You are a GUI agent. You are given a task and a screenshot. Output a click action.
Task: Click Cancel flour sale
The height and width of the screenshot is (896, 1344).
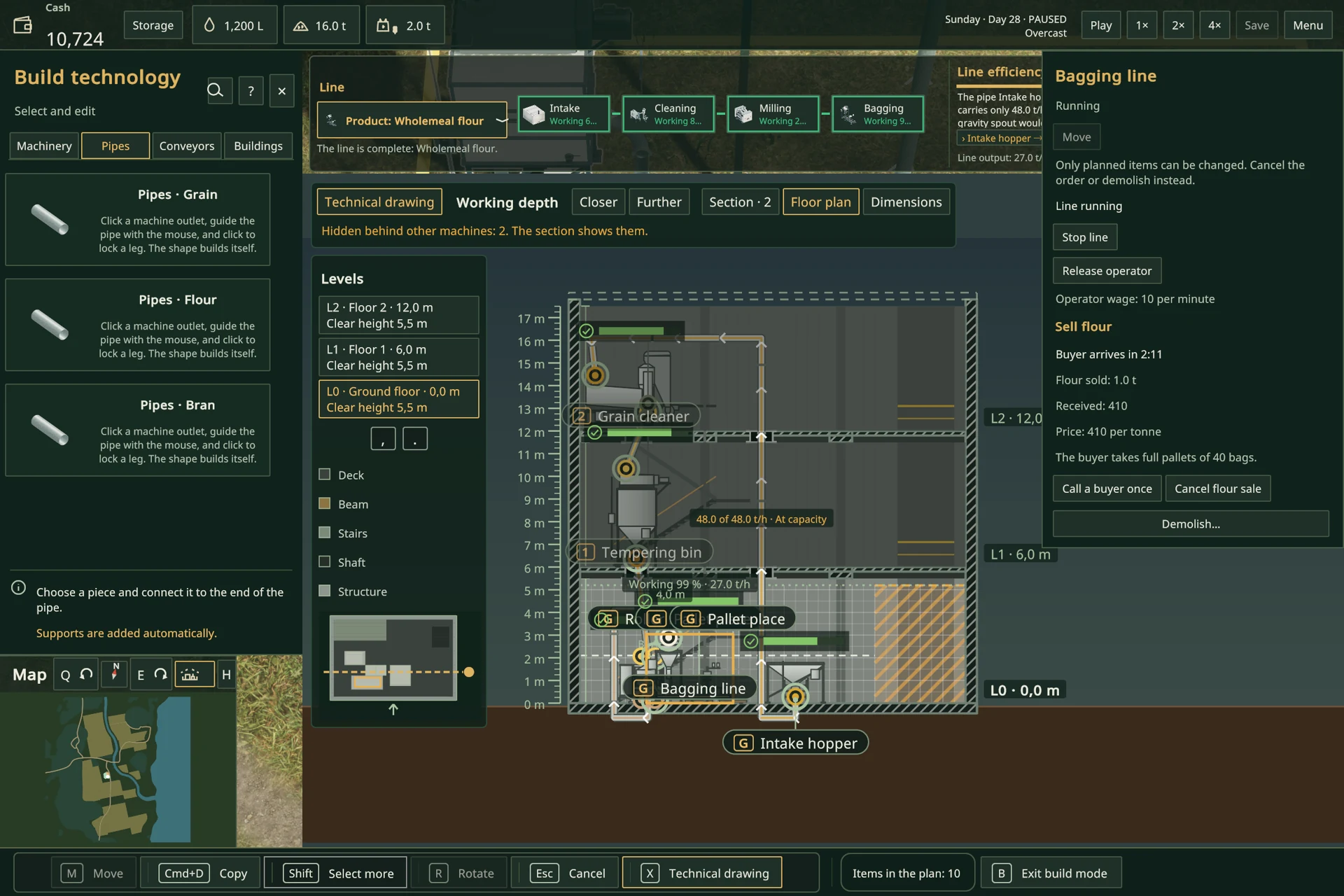[x=1218, y=489]
